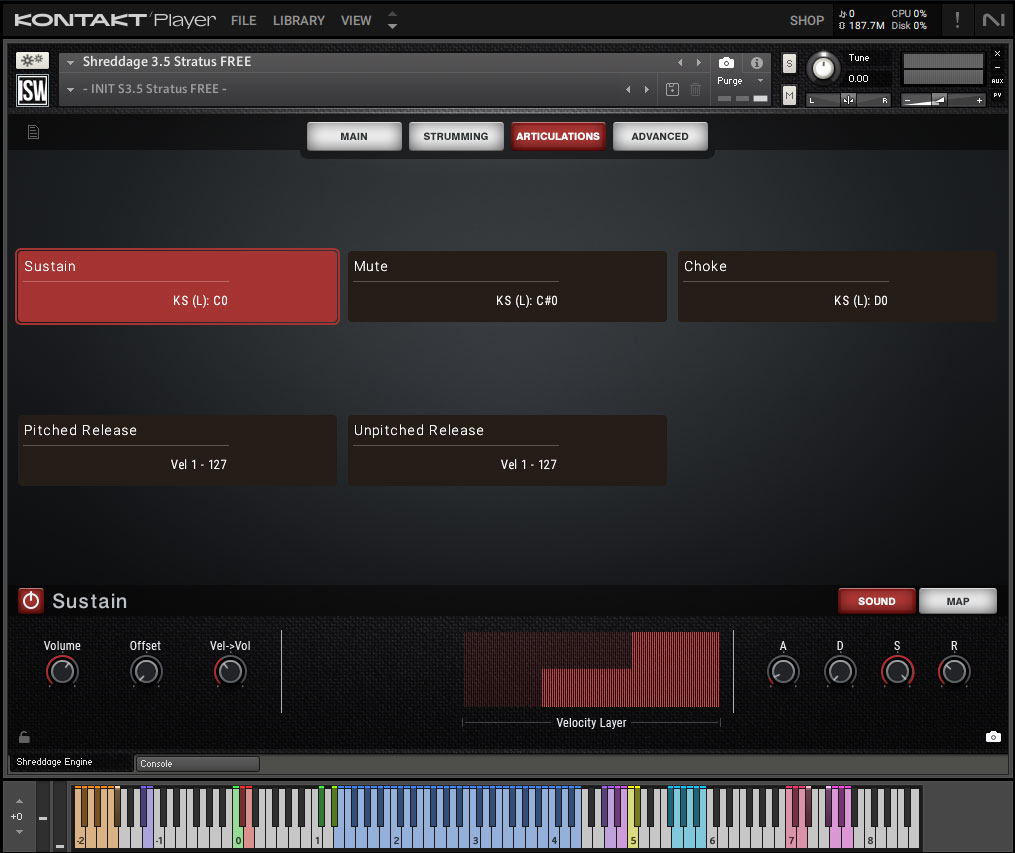1015x853 pixels.
Task: Go to previous instrument with left arrow
Action: point(680,62)
